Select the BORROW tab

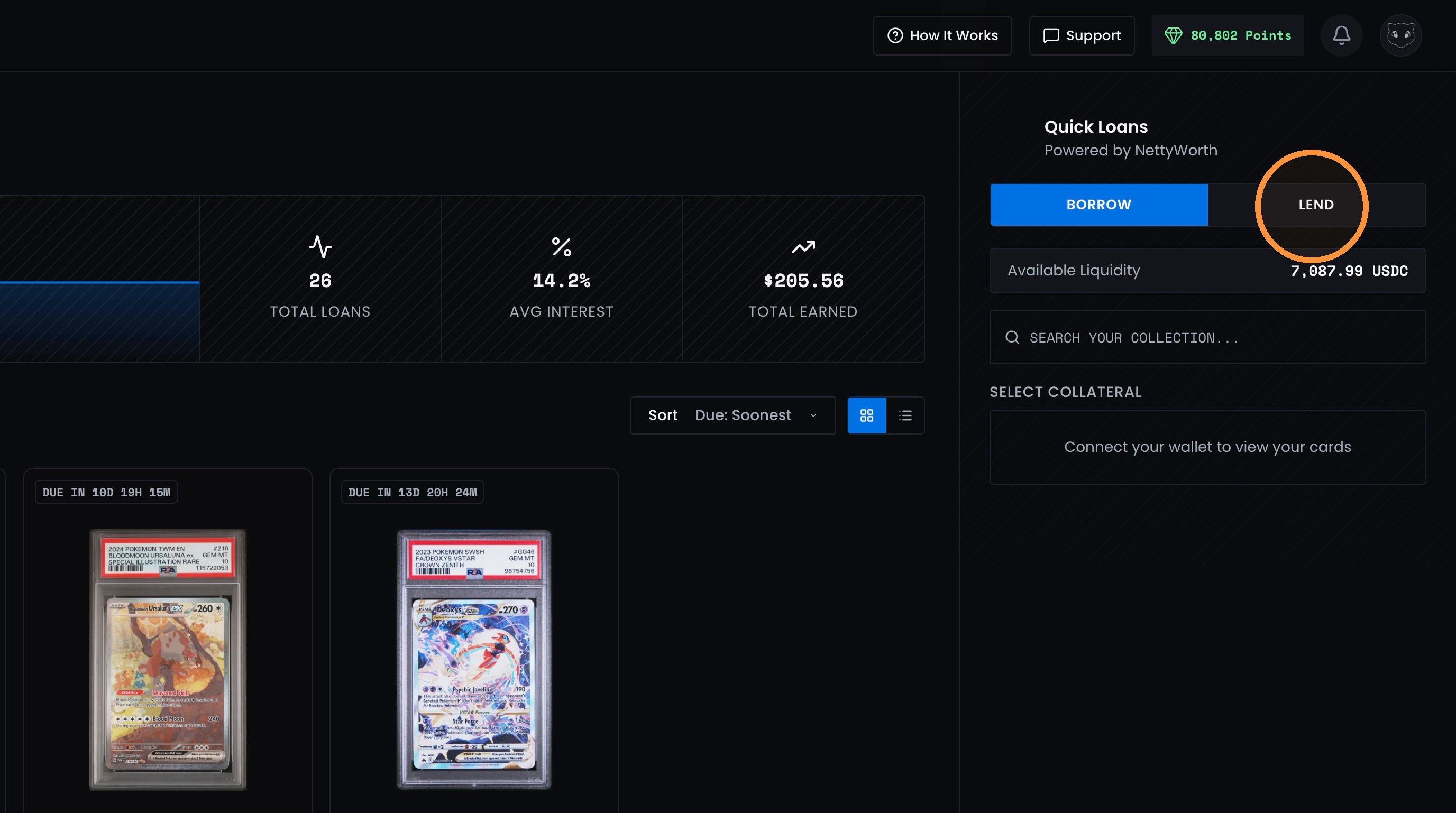click(1099, 205)
